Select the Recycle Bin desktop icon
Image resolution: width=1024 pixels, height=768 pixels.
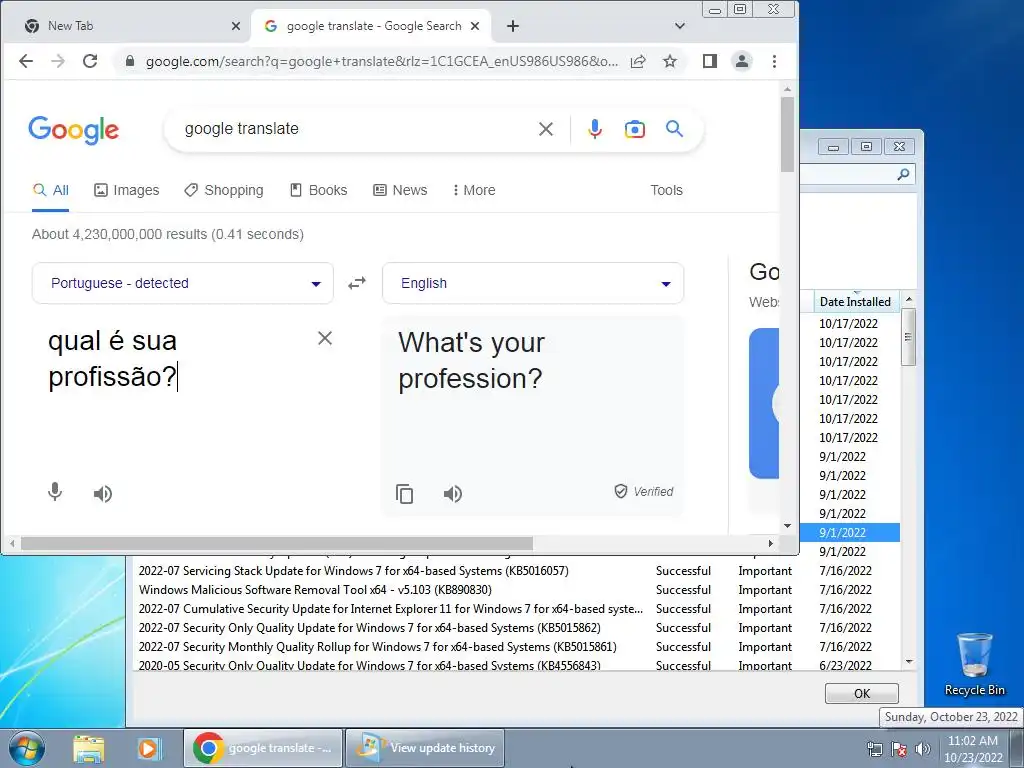974,664
